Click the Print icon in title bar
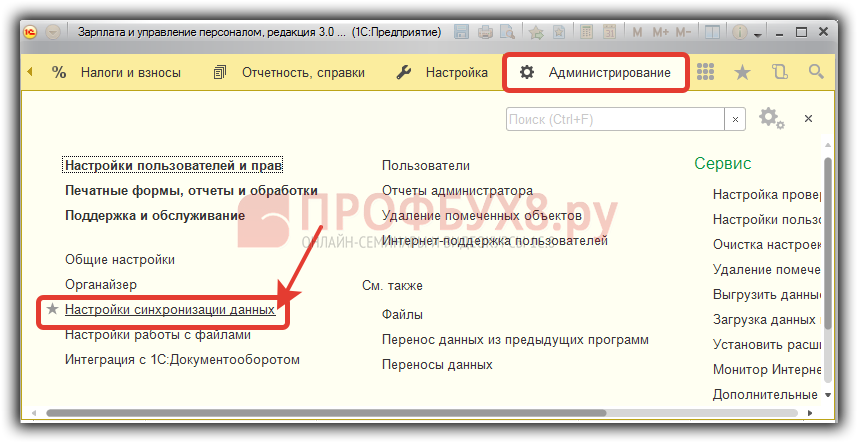858x443 pixels. 485,32
